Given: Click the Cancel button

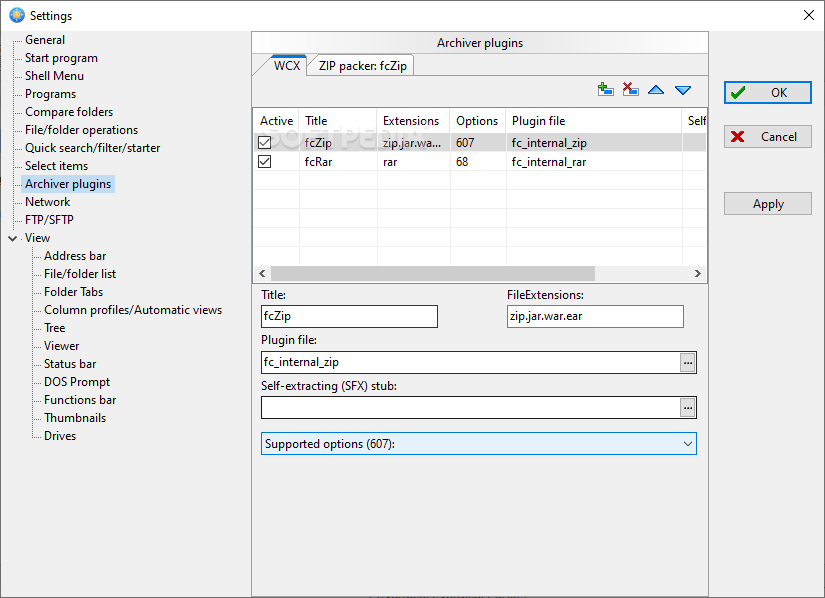Looking at the screenshot, I should click(768, 137).
